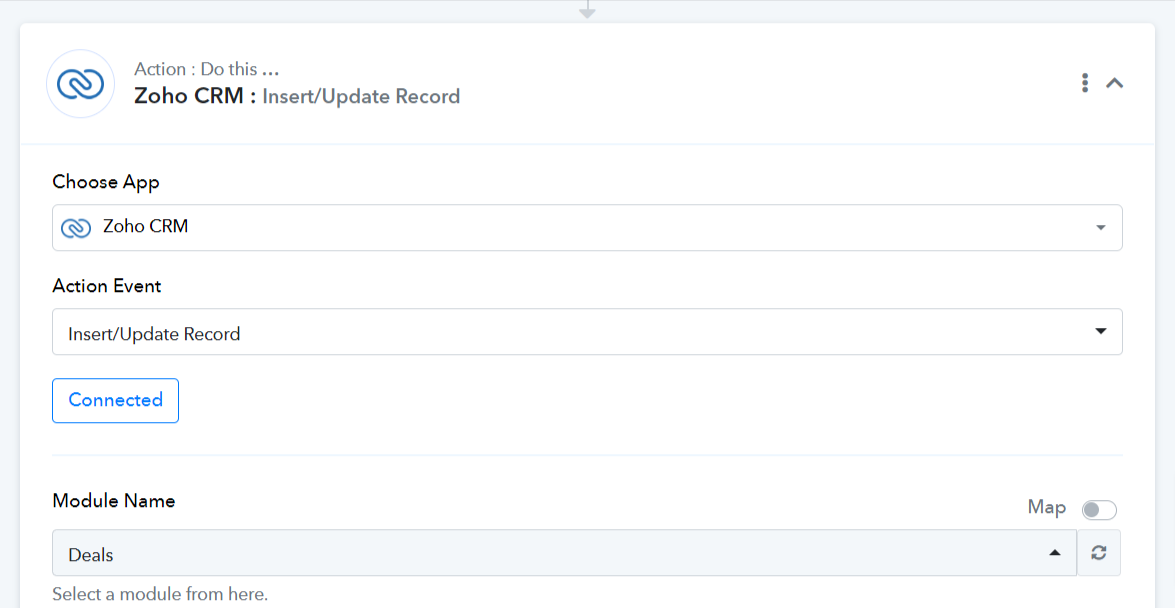Image resolution: width=1175 pixels, height=608 pixels.
Task: Click the Connected button
Action: (115, 400)
